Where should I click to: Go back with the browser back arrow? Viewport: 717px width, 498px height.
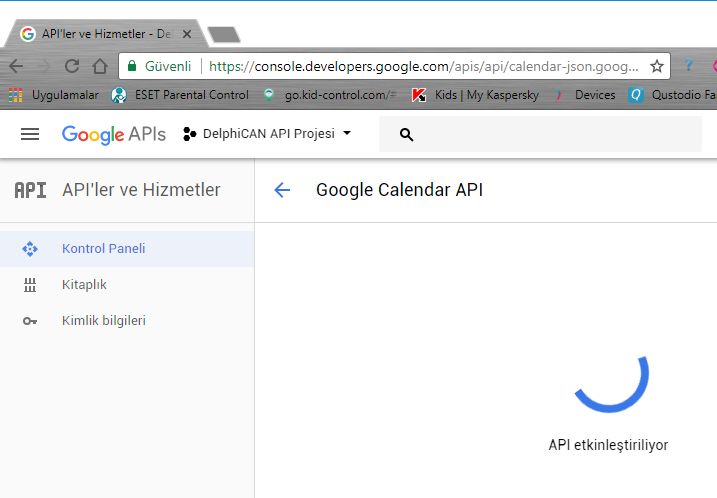pyautogui.click(x=16, y=66)
